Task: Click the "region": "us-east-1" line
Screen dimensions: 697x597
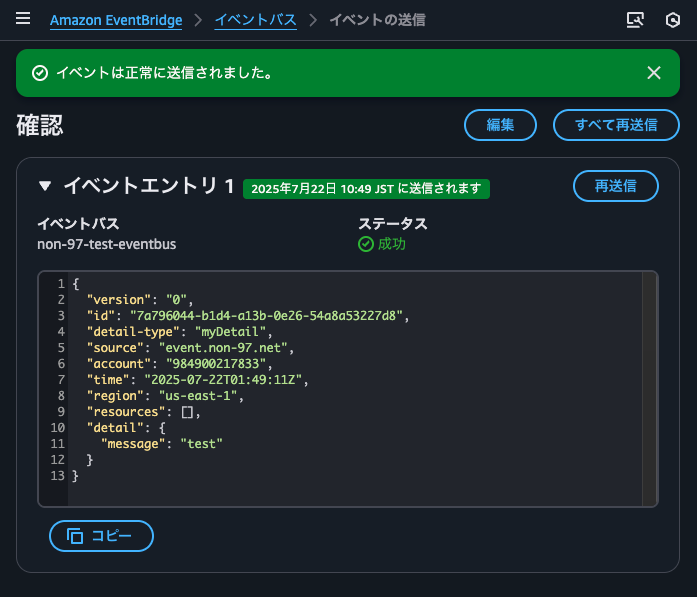Action: (165, 396)
